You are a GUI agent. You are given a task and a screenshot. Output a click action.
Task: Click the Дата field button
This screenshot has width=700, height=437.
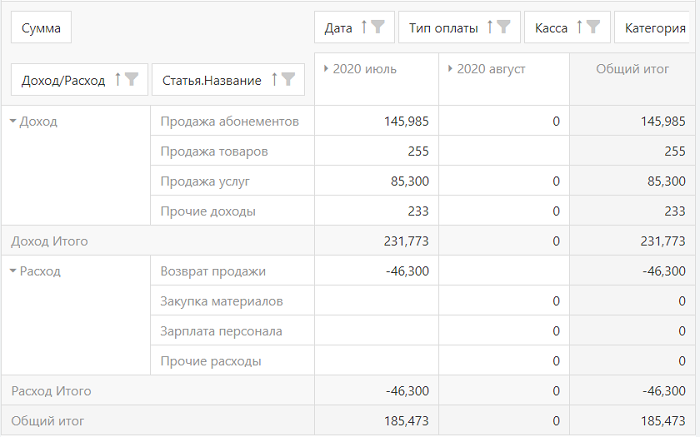(x=354, y=28)
